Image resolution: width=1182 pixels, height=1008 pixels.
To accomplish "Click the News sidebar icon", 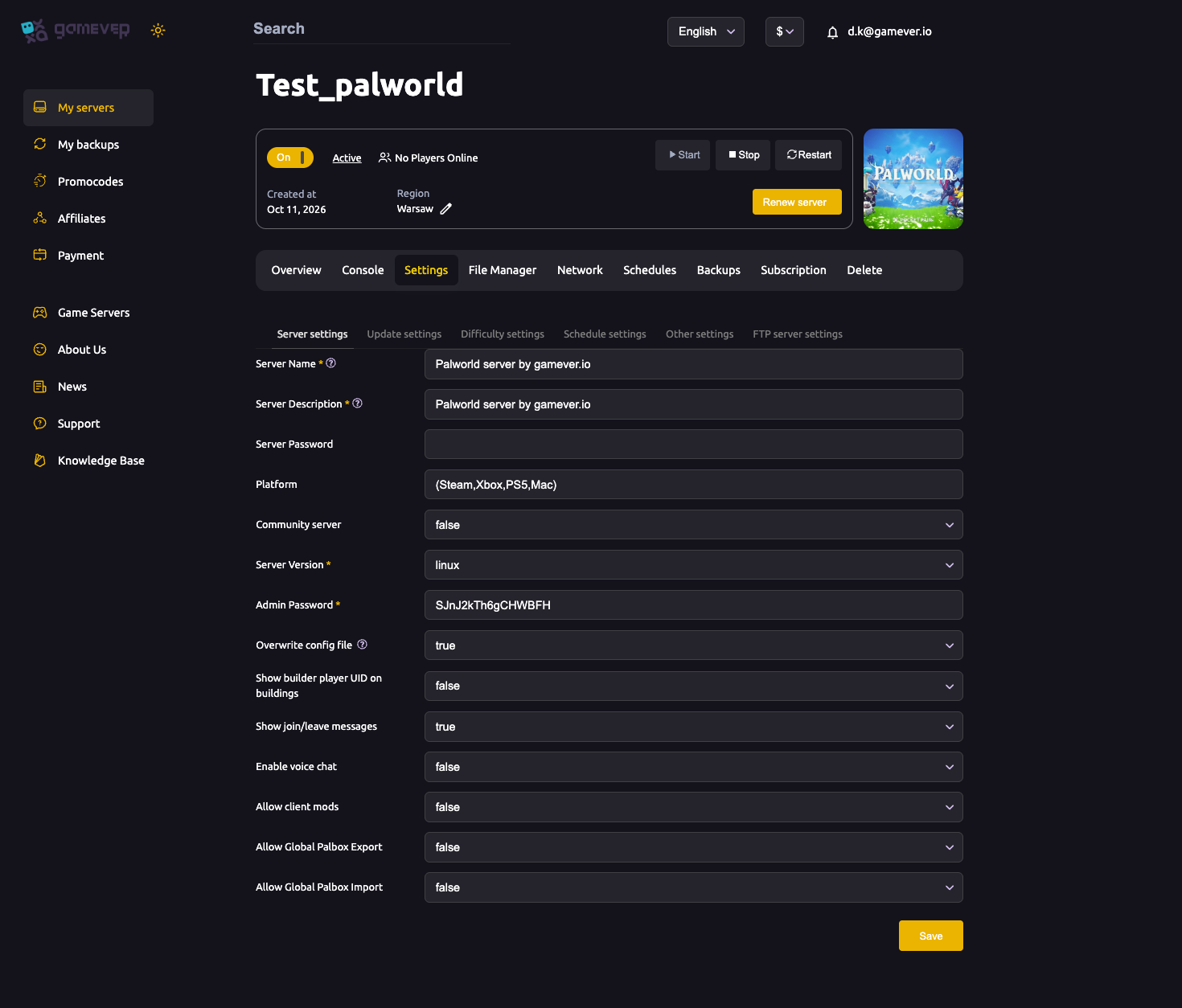I will pos(40,386).
